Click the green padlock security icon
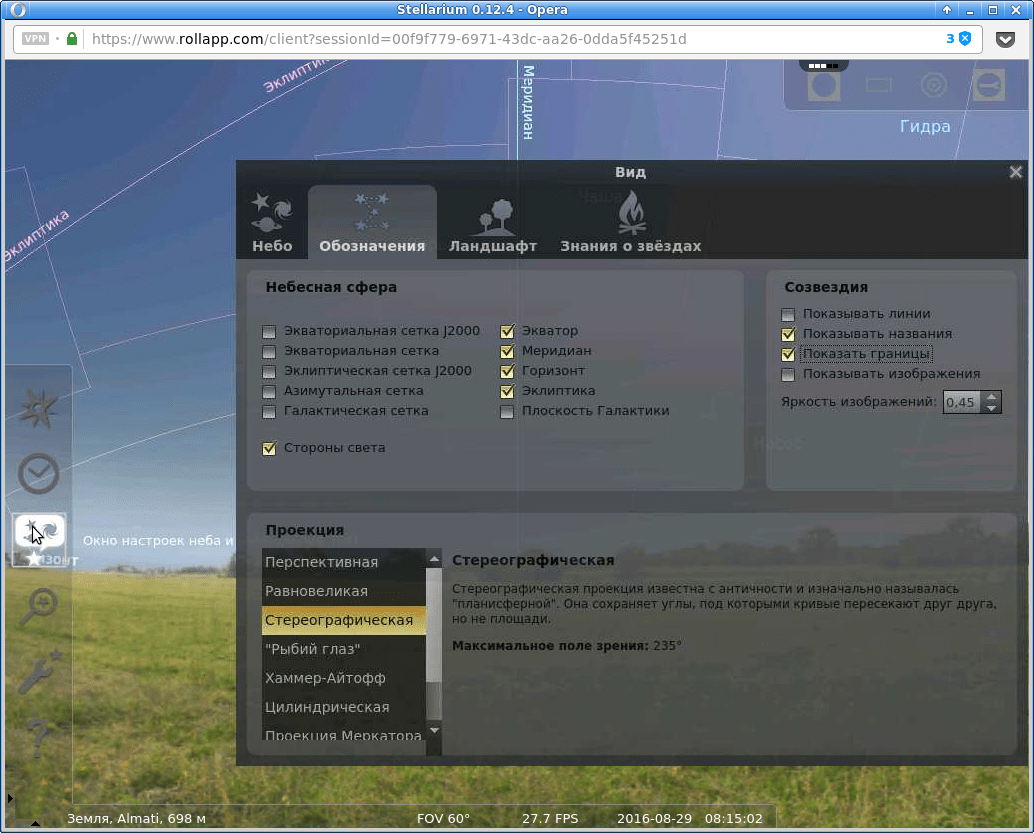Image resolution: width=1034 pixels, height=833 pixels. tap(72, 39)
